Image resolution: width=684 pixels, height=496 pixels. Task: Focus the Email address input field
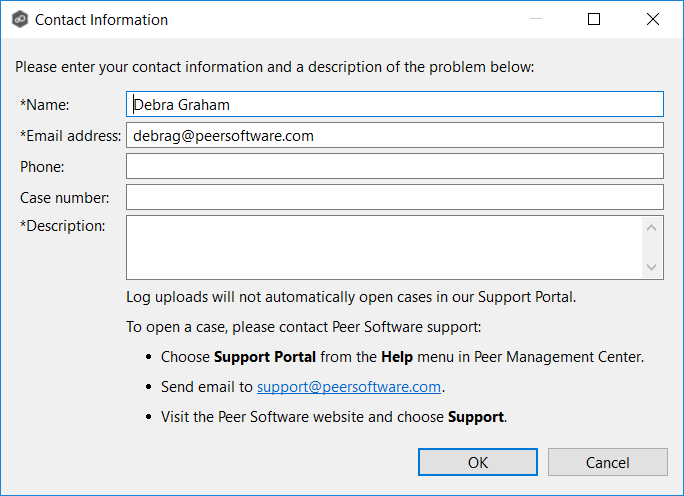(x=394, y=135)
